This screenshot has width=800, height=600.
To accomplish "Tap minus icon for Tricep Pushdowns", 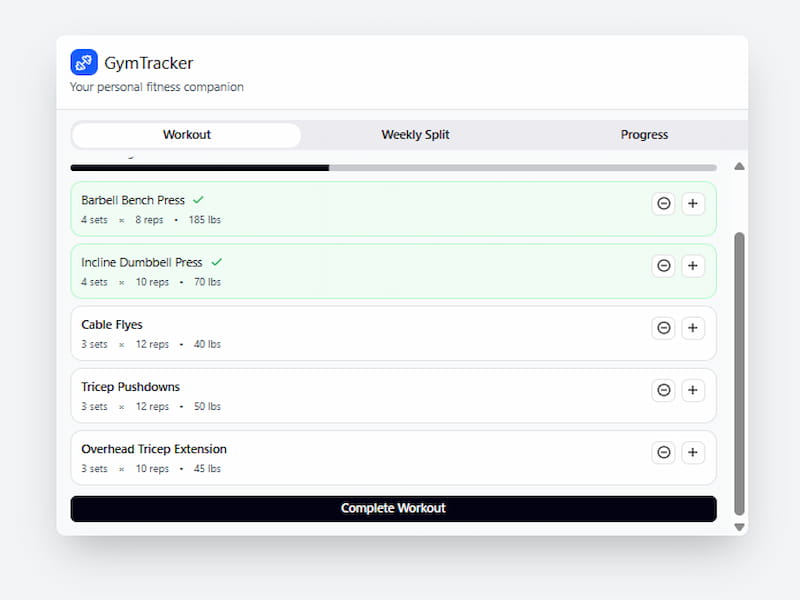I will point(663,390).
